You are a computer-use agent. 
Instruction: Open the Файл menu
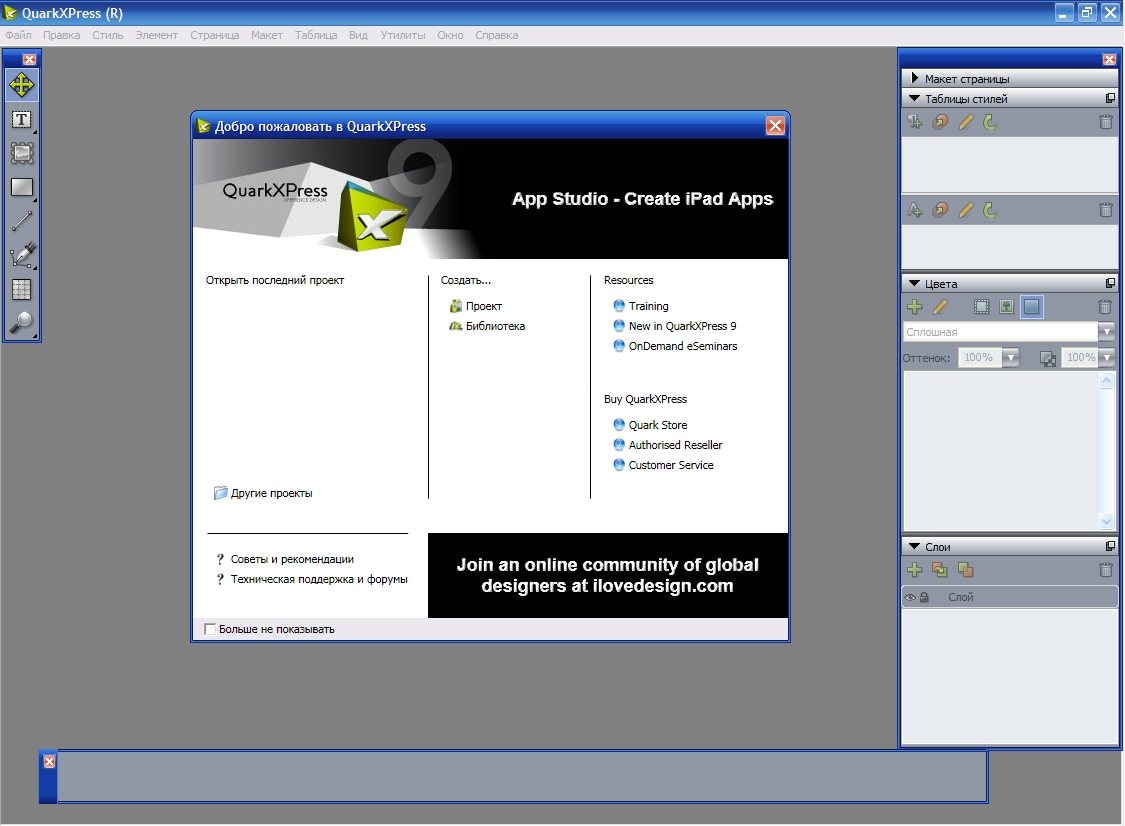tap(19, 35)
